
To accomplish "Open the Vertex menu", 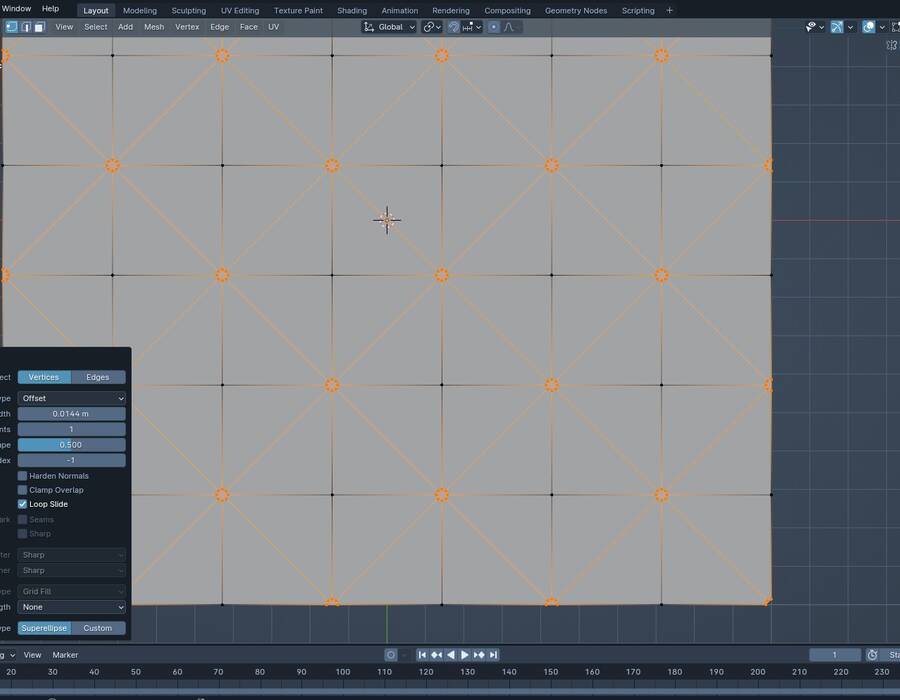I will coord(187,27).
